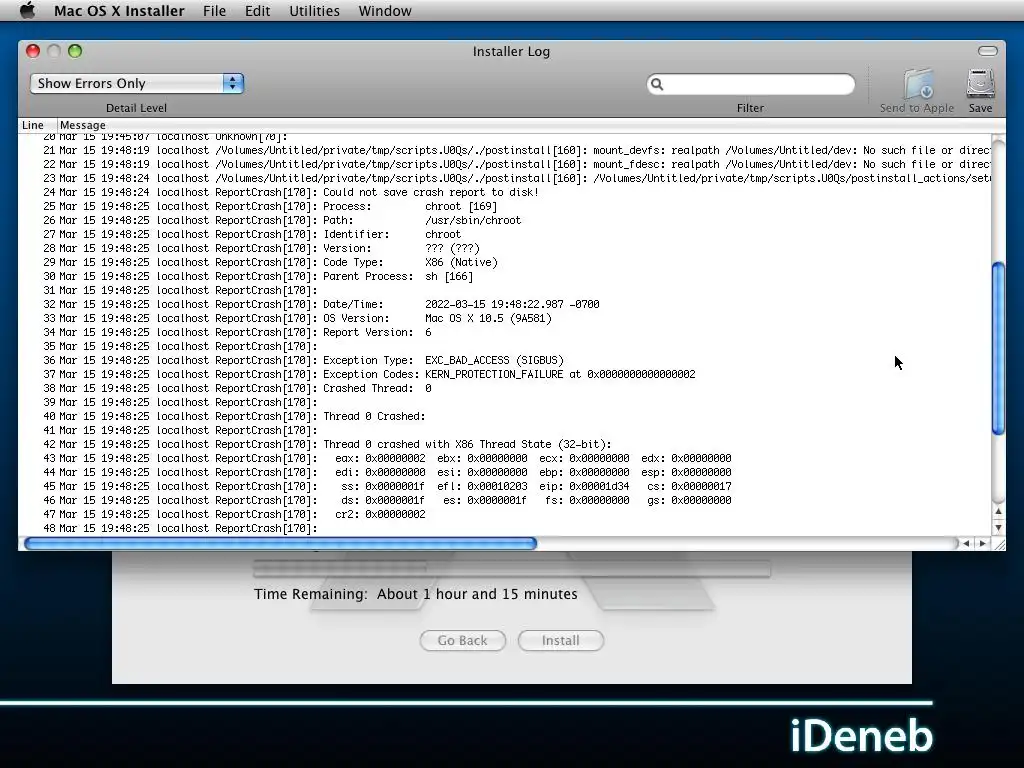Click the horizontal scrollbar thumb in the log

[280, 543]
